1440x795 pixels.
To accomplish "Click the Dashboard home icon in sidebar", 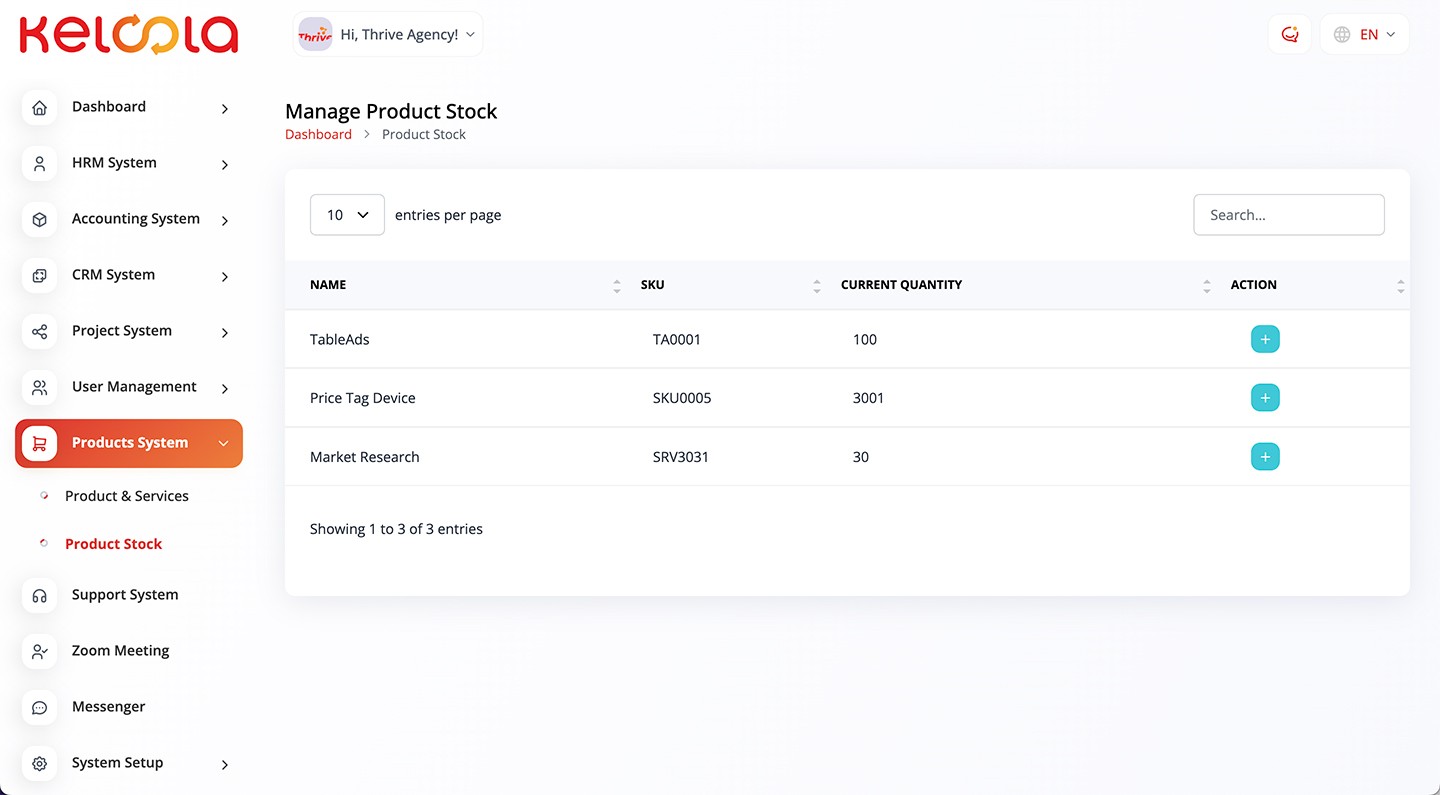I will tap(39, 108).
